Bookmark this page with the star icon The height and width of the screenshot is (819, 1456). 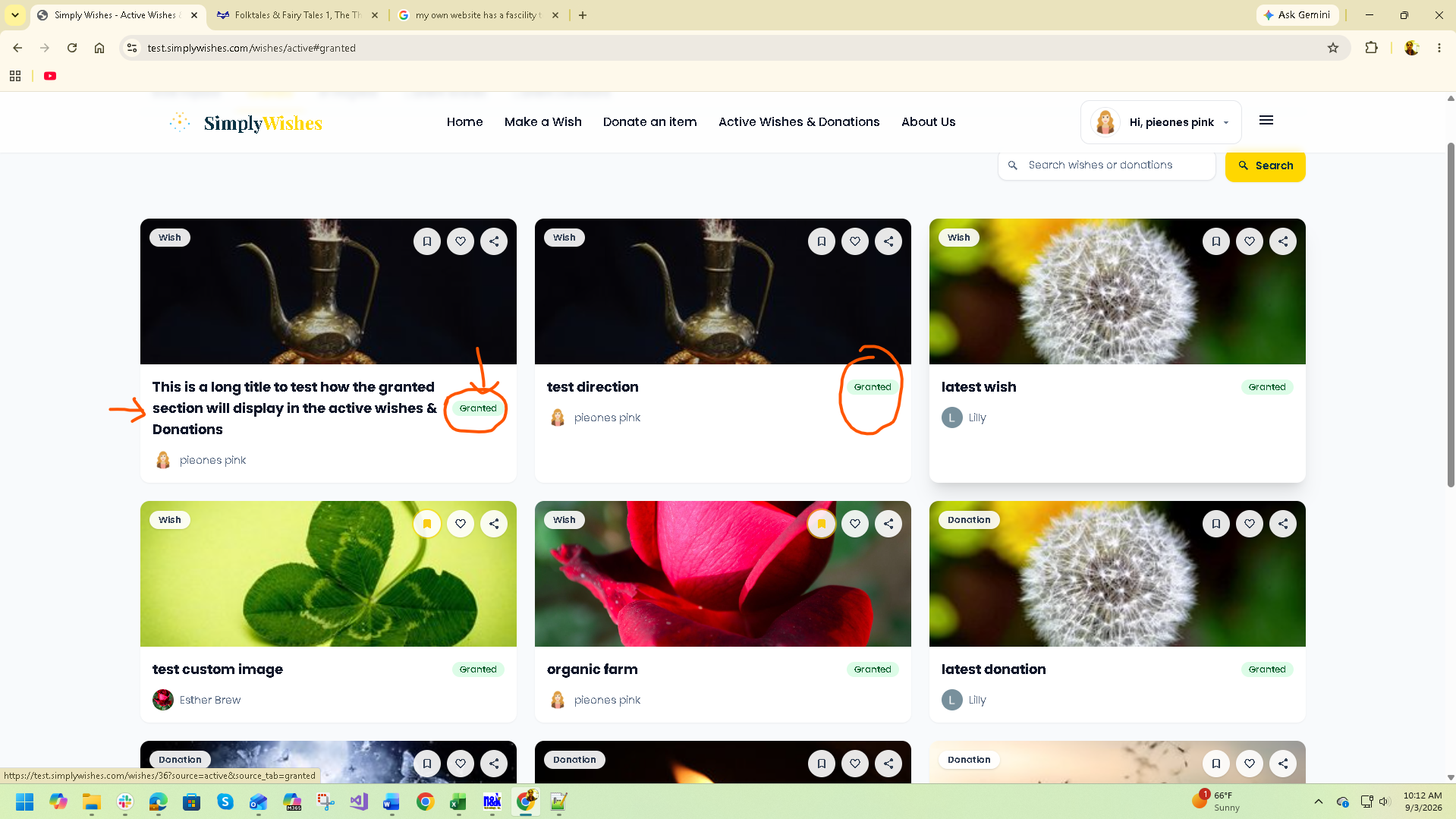tap(1333, 48)
